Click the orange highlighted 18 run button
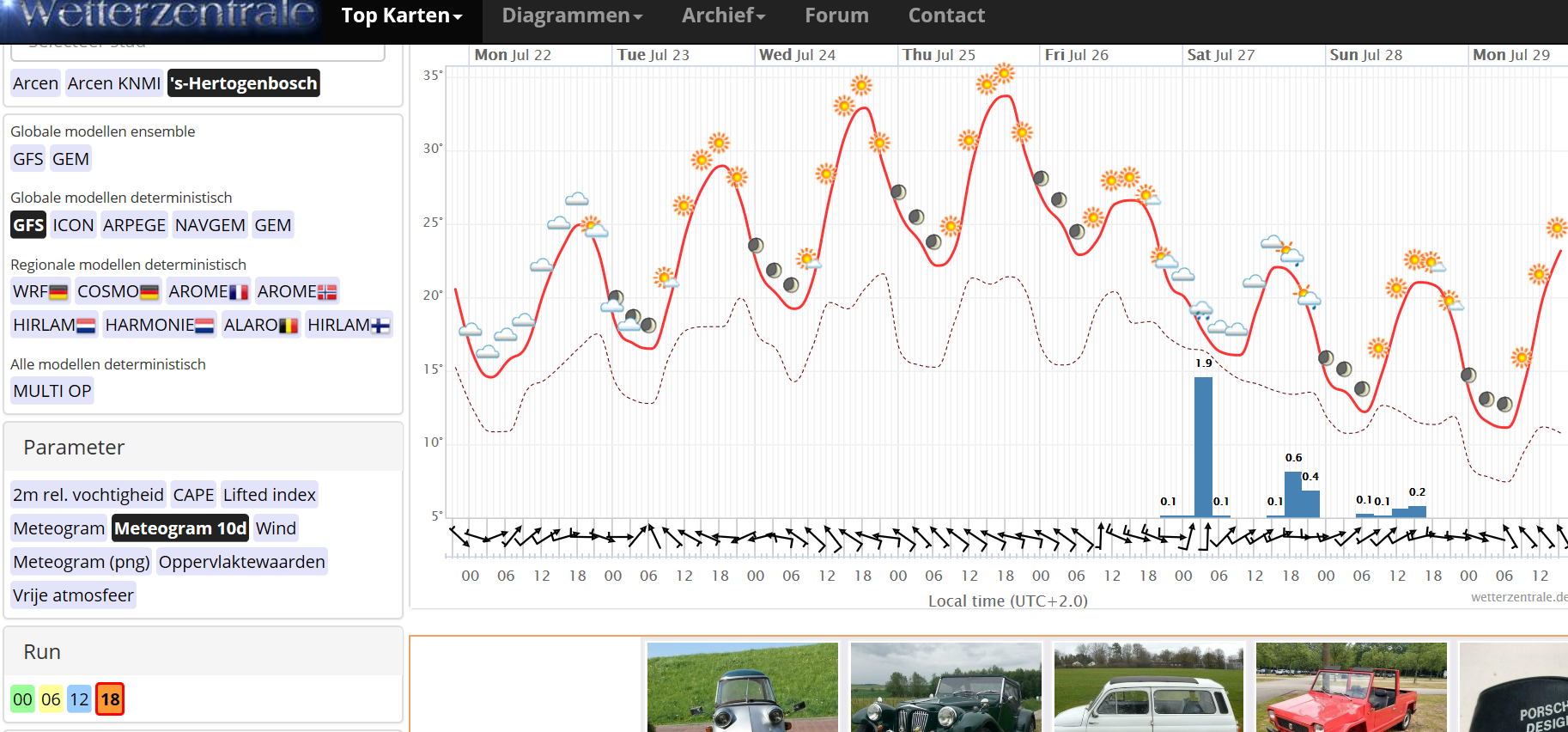The width and height of the screenshot is (1568, 732). coord(110,699)
